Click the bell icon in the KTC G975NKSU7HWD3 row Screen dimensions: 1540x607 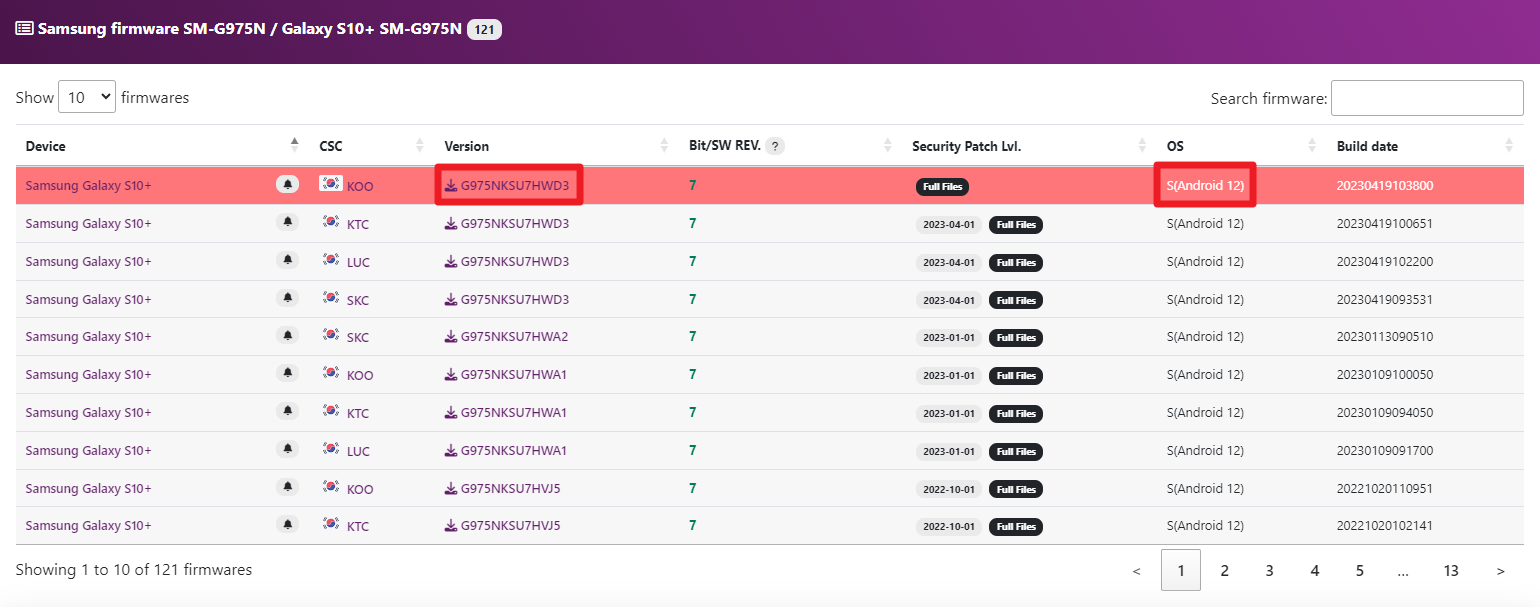(288, 222)
